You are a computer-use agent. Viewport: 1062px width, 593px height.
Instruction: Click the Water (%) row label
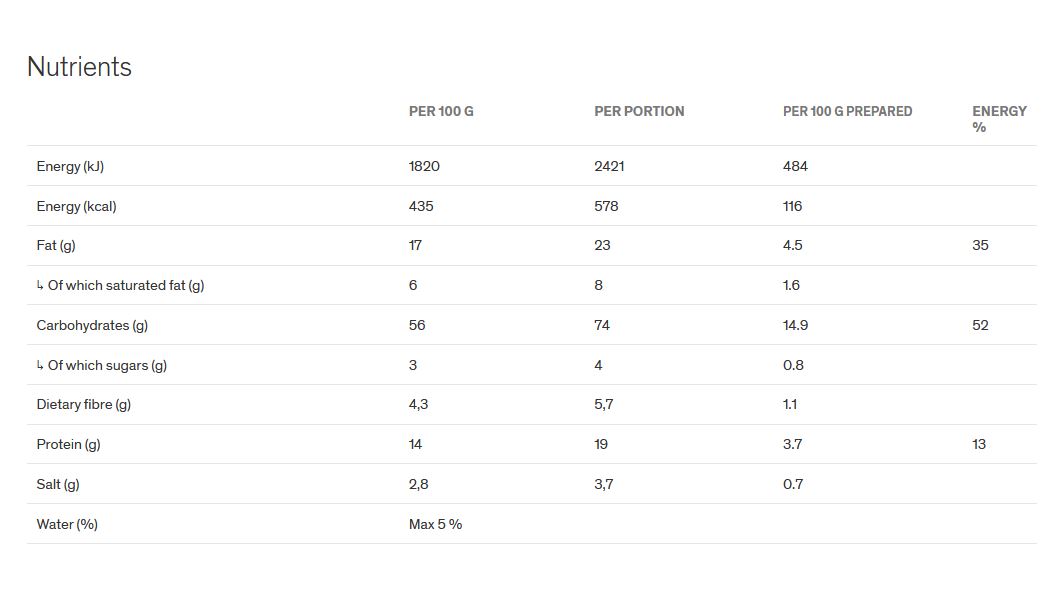[67, 524]
